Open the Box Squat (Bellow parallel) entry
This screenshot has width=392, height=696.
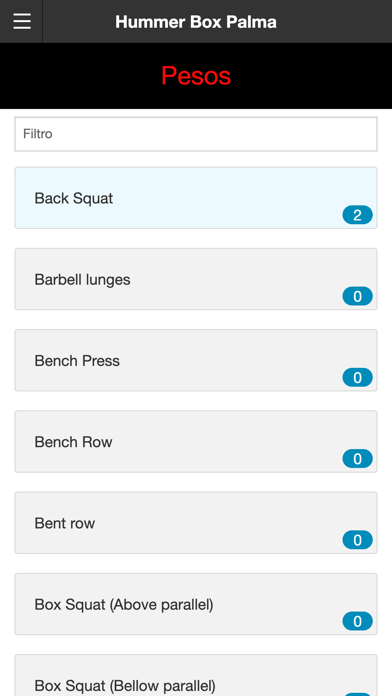[x=196, y=675]
